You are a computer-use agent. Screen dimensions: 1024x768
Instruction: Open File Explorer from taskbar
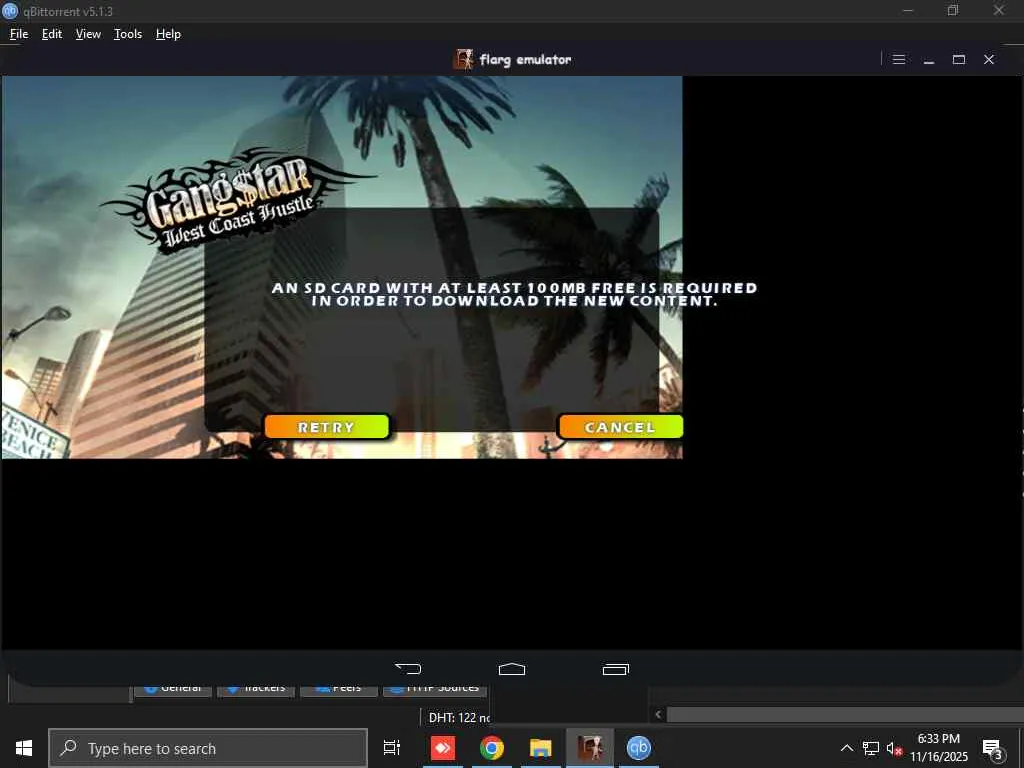[541, 748]
